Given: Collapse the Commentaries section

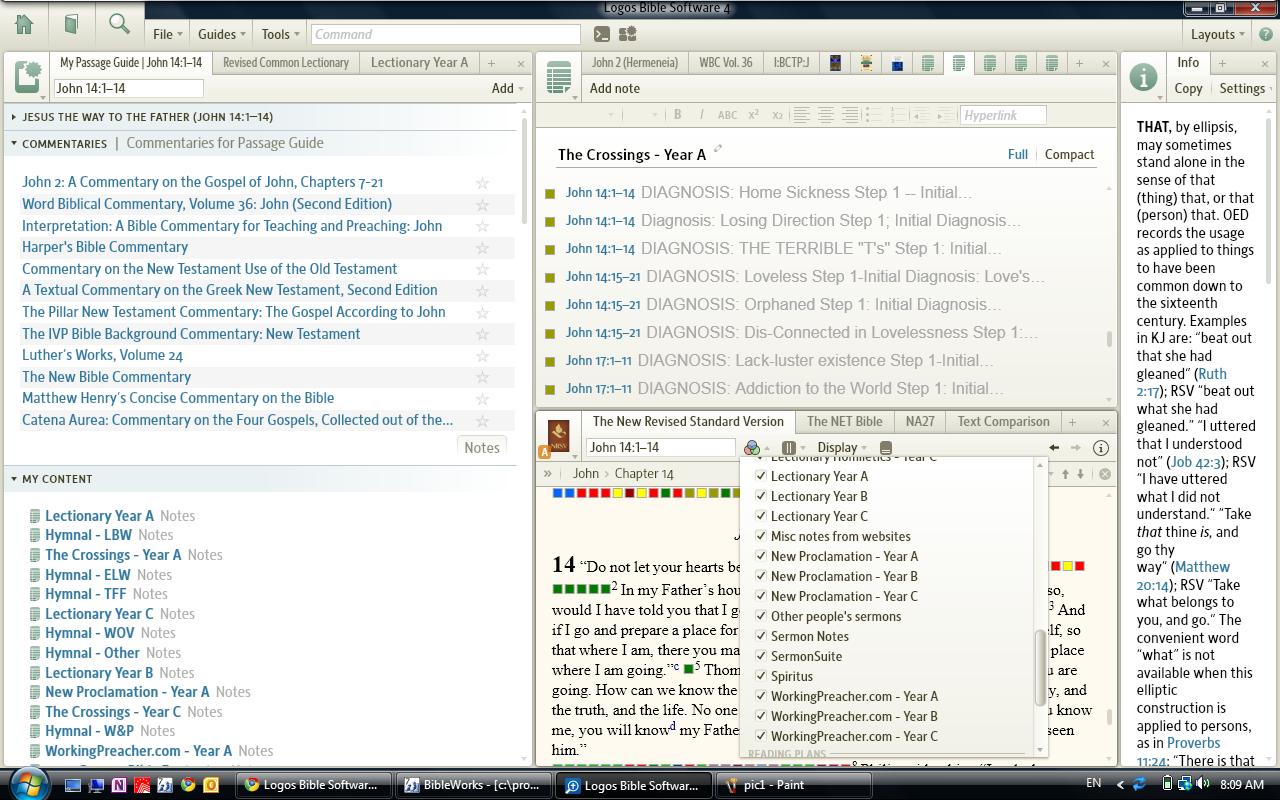Looking at the screenshot, I should [x=14, y=144].
